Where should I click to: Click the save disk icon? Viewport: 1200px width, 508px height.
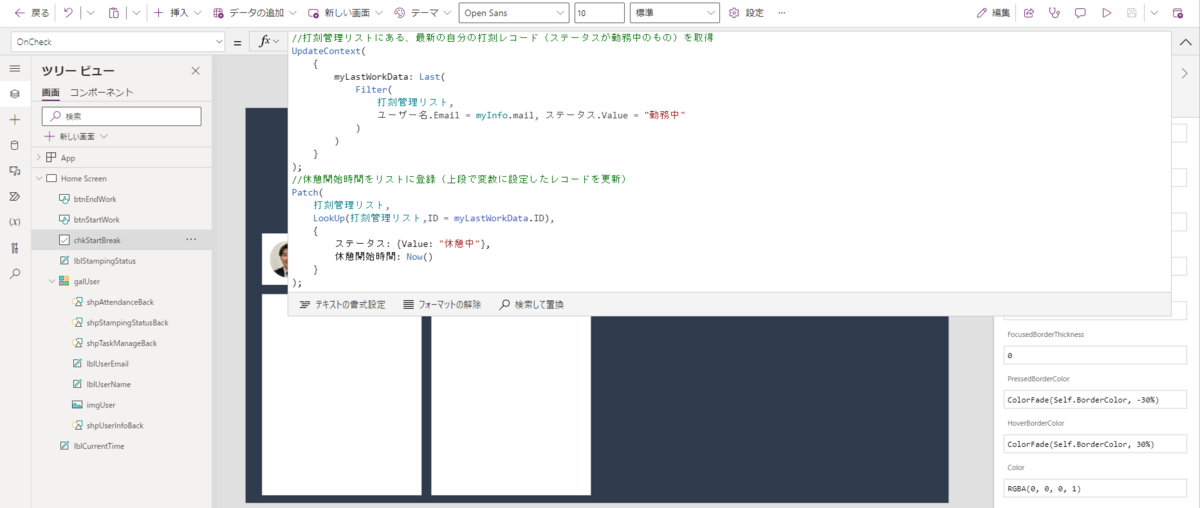pyautogui.click(x=1131, y=13)
